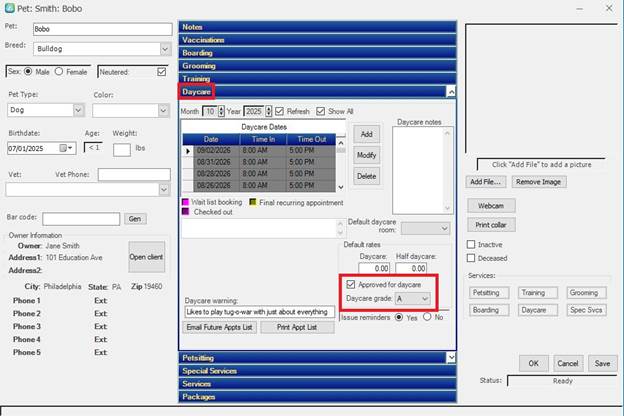Click the Daycare notes text area
This screenshot has width=624, height=416.
(x=422, y=170)
